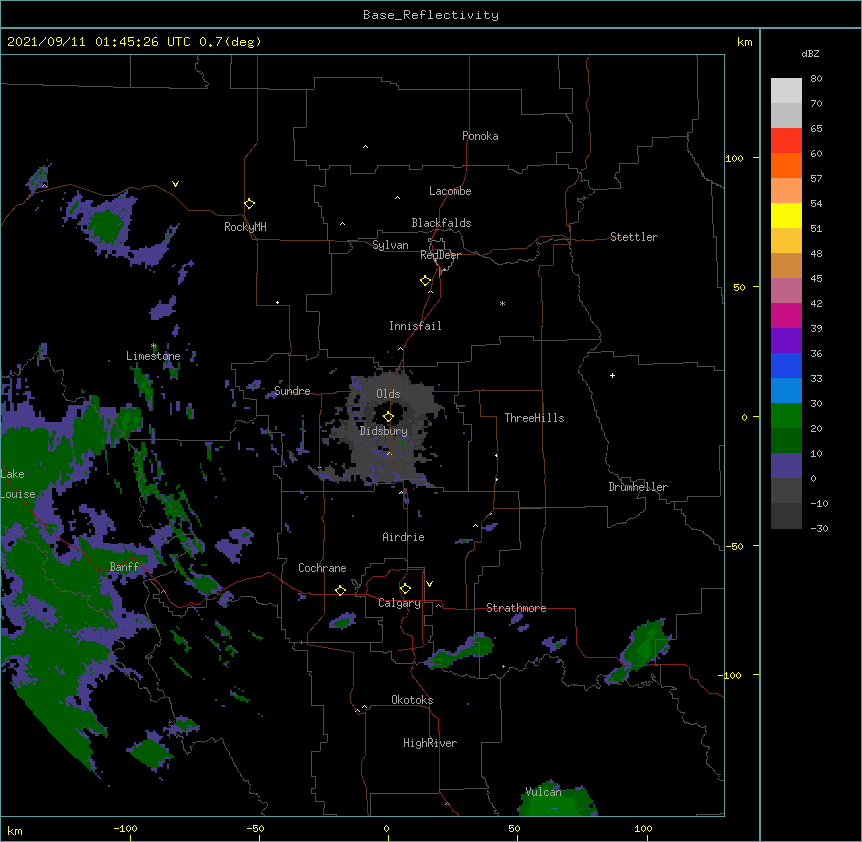Click the white plus marker north of Drumheller
862x842 pixels.
(612, 375)
